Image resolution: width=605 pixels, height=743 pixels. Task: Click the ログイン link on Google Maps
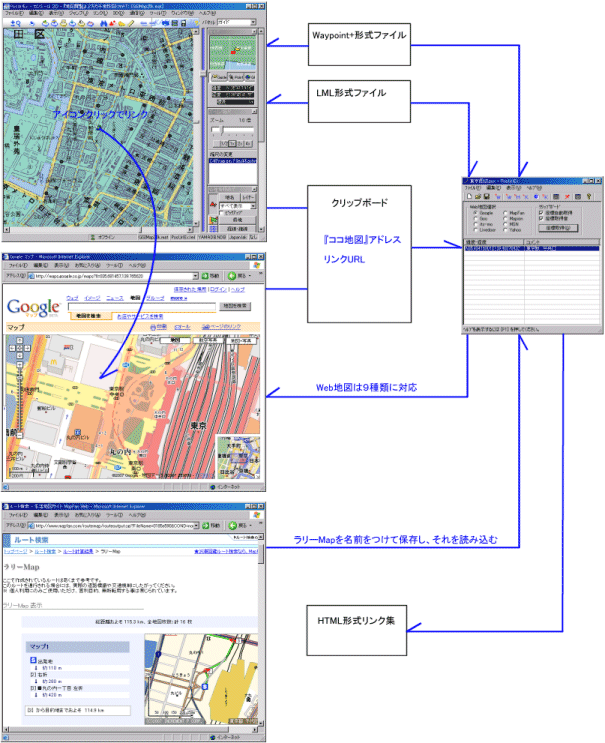[218, 289]
